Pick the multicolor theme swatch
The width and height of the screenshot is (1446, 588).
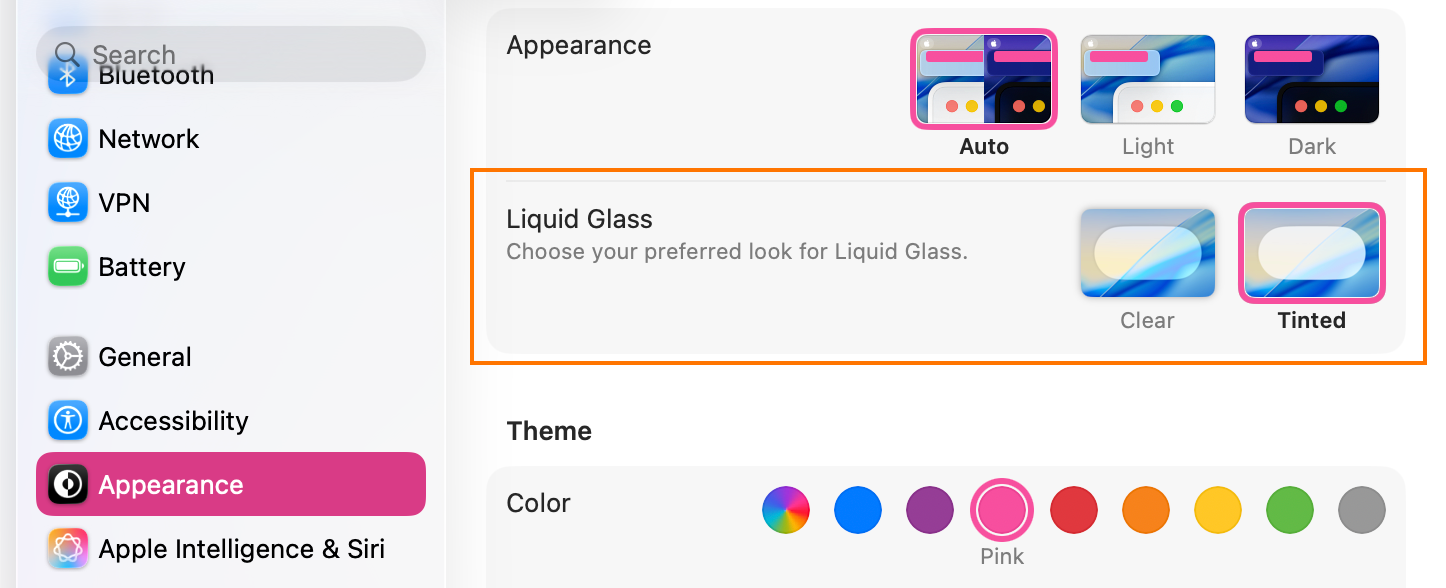[x=786, y=511]
